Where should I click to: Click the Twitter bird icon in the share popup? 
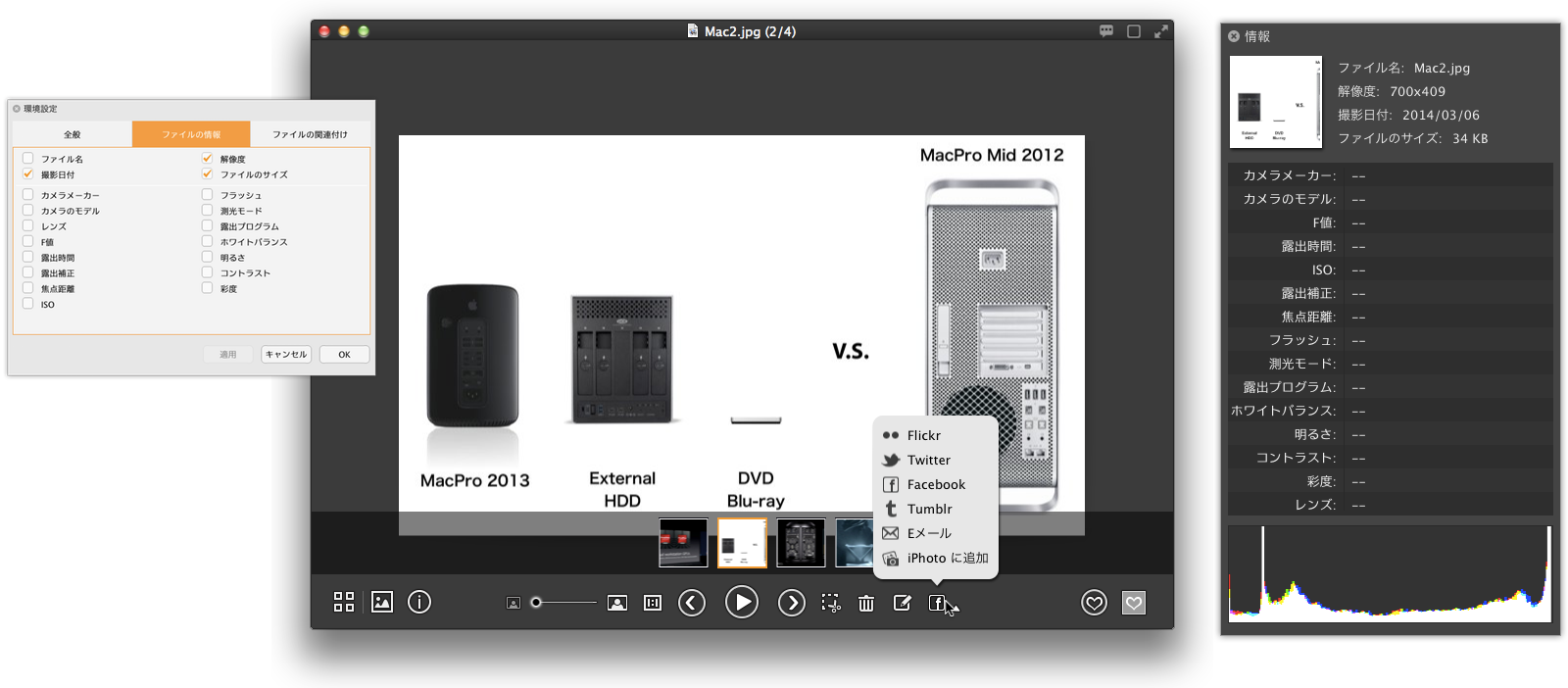891,460
